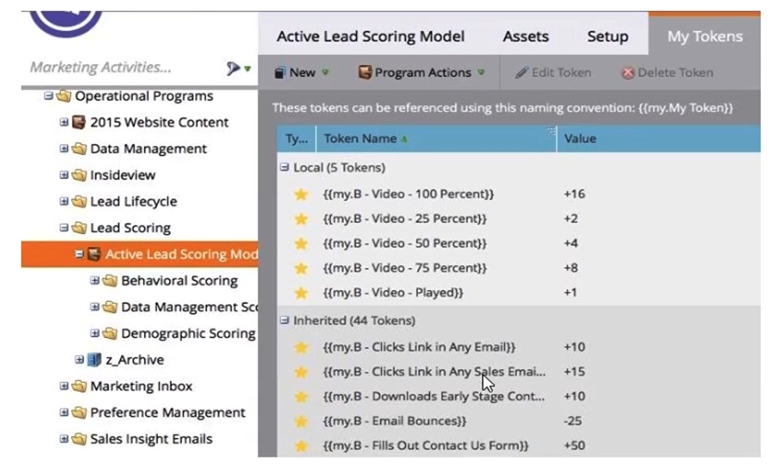This screenshot has width=781, height=467.
Task: Expand the Demographic Scoring node
Action: click(95, 333)
